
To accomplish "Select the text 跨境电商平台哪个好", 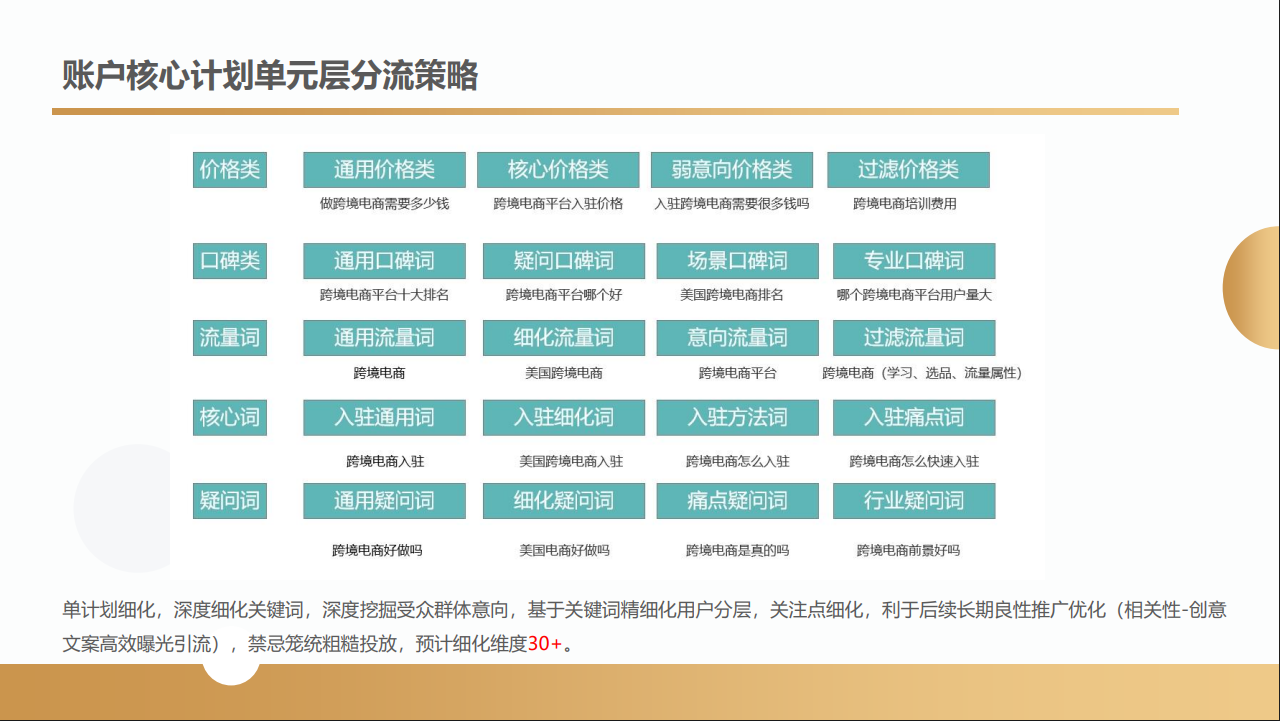I will 564,295.
